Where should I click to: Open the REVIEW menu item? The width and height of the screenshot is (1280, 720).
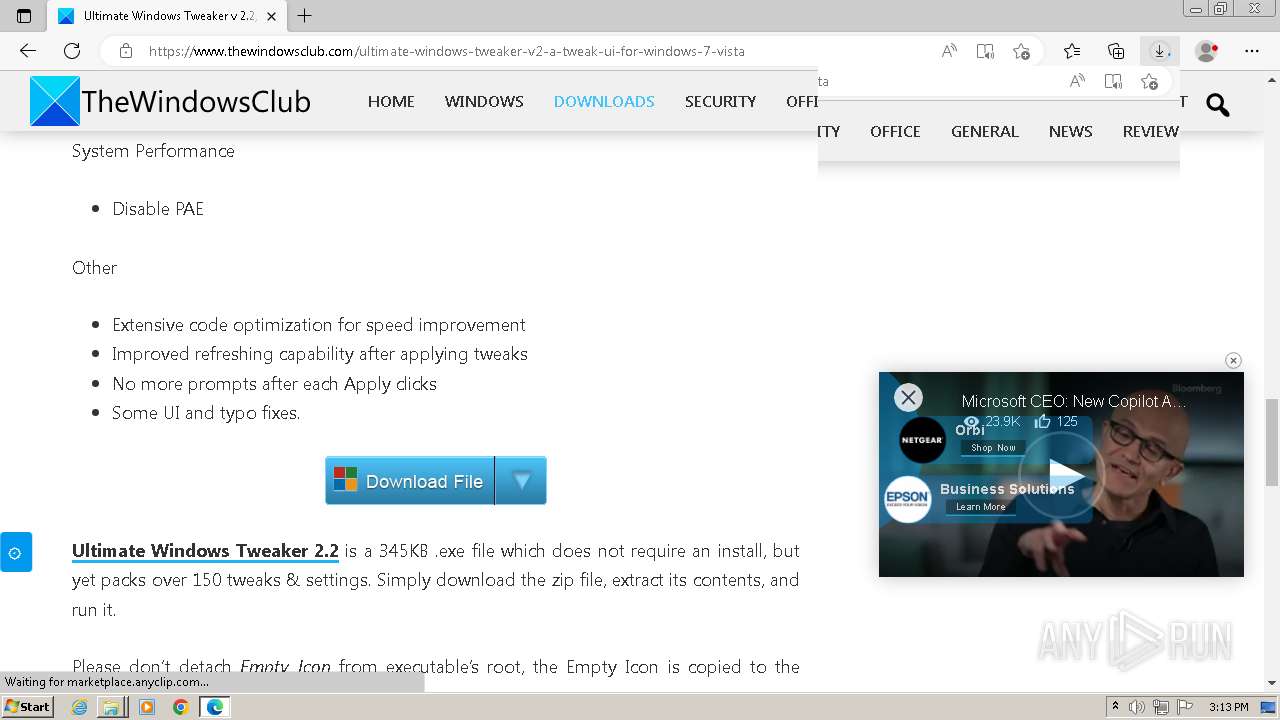tap(1151, 131)
